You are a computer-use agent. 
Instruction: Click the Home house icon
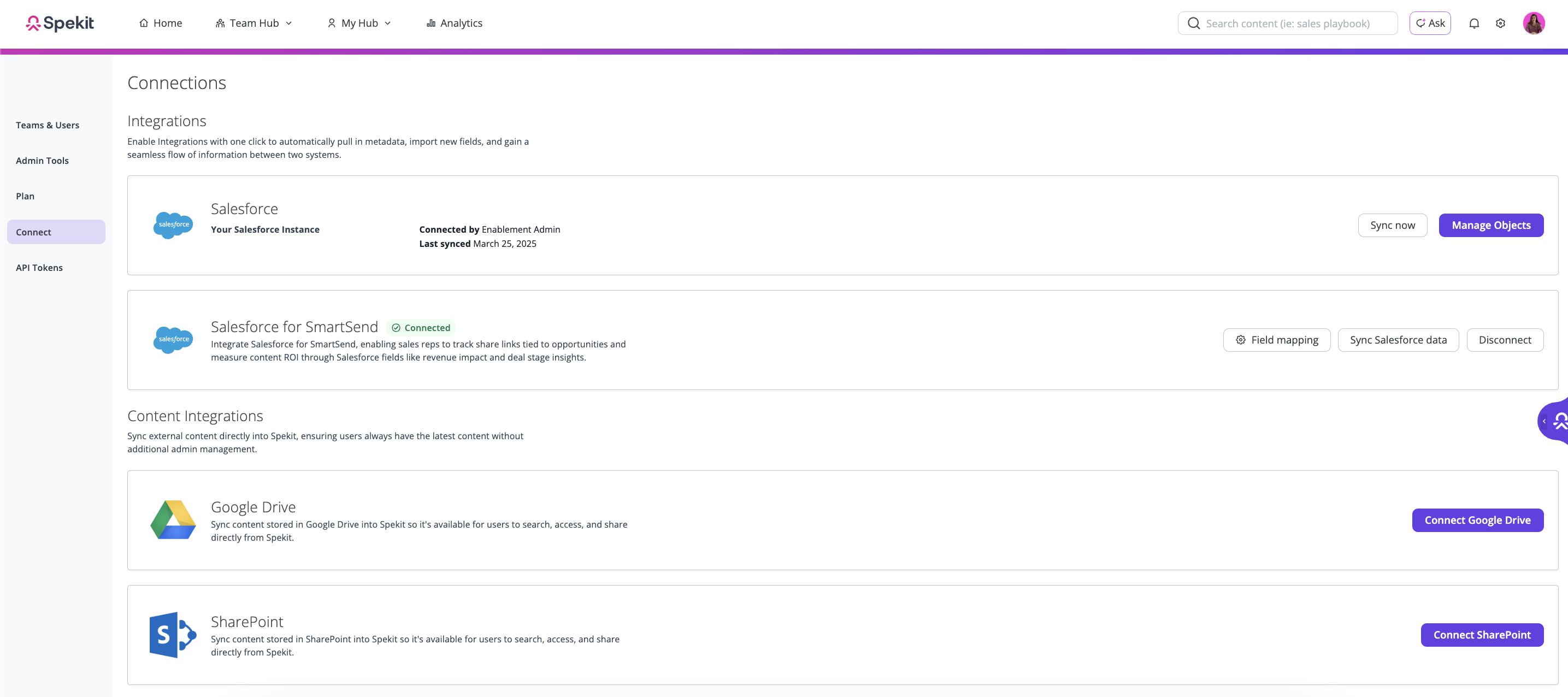pos(144,23)
